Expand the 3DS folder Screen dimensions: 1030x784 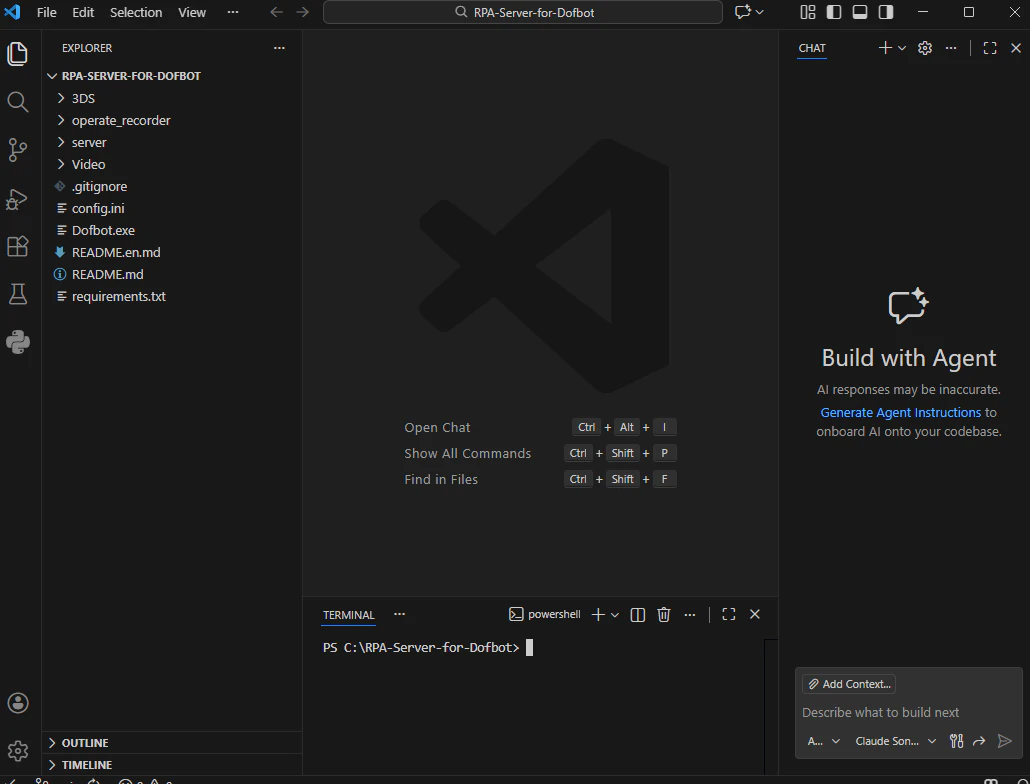click(172, 98)
